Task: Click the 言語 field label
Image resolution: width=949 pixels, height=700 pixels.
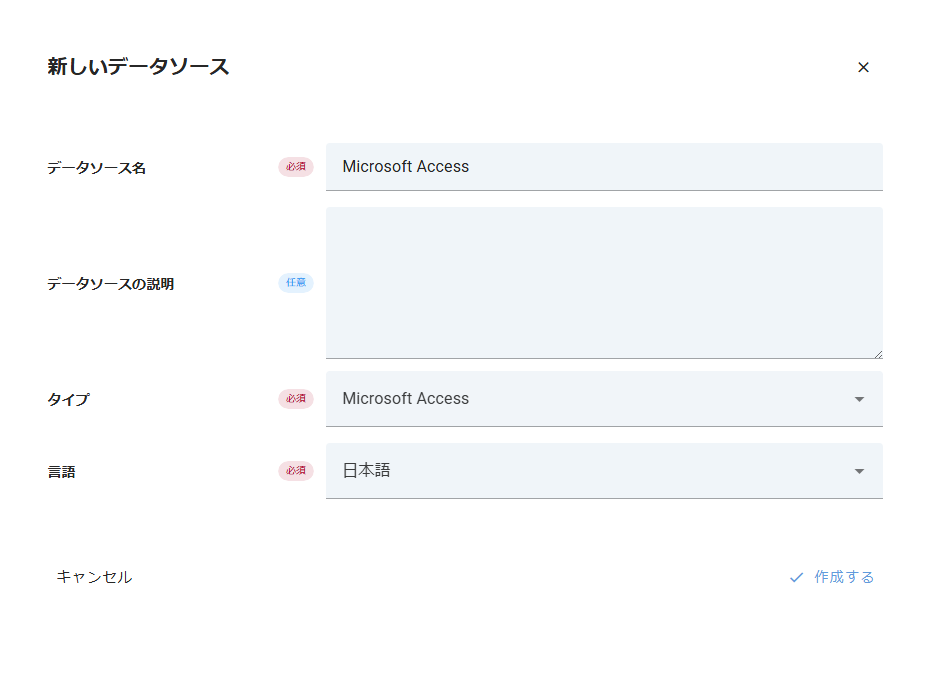Action: click(61, 472)
